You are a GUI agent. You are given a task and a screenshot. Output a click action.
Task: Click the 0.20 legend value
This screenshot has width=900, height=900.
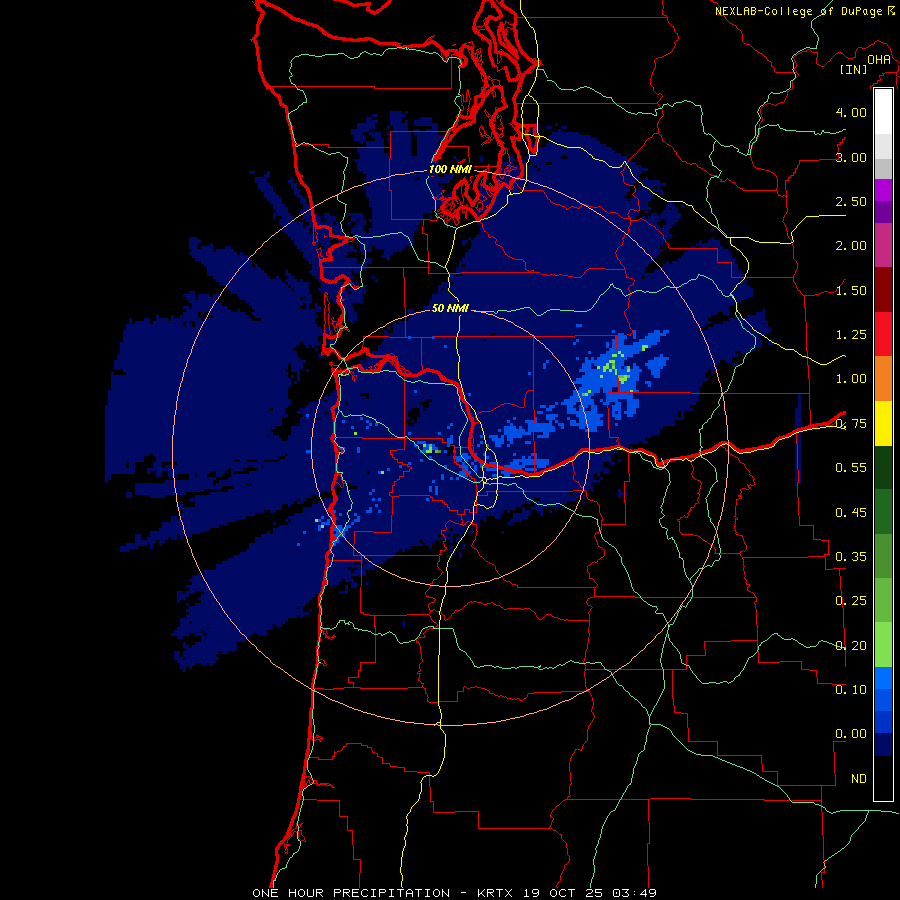click(851, 646)
